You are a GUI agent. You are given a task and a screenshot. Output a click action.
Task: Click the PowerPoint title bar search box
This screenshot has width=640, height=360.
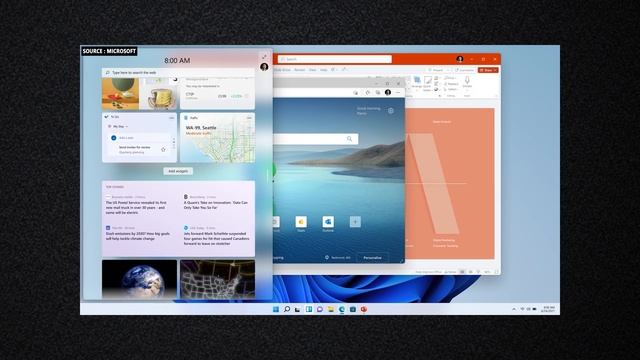point(335,59)
